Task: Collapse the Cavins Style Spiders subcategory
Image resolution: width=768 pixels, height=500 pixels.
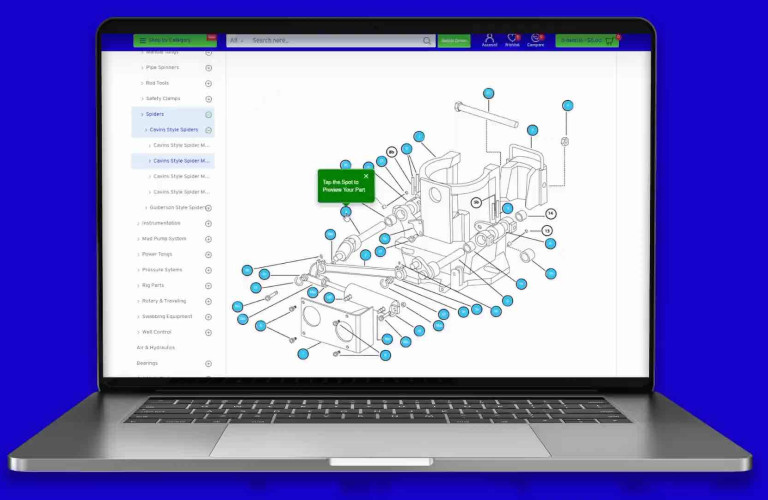Action: click(209, 130)
